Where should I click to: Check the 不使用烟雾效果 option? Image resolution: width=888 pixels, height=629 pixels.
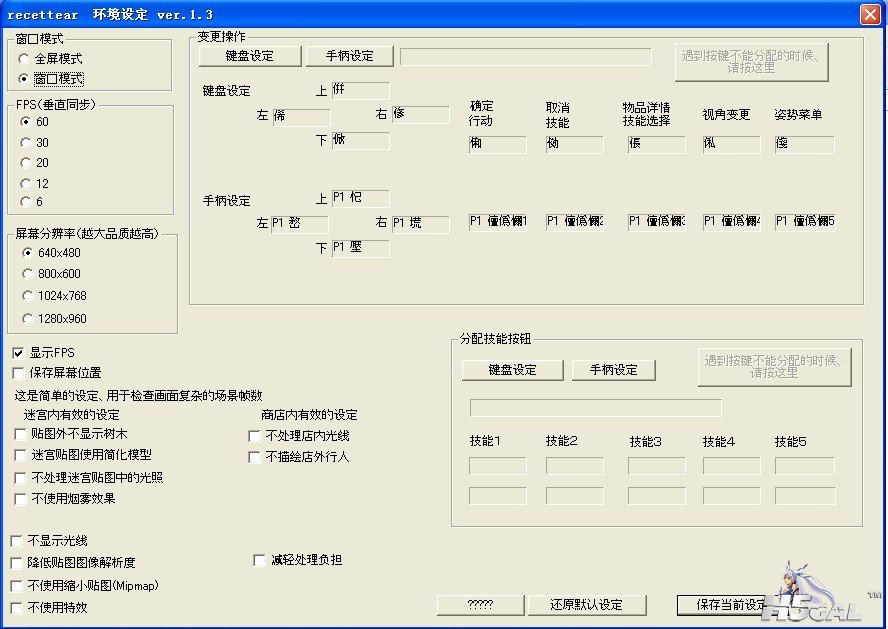point(21,498)
